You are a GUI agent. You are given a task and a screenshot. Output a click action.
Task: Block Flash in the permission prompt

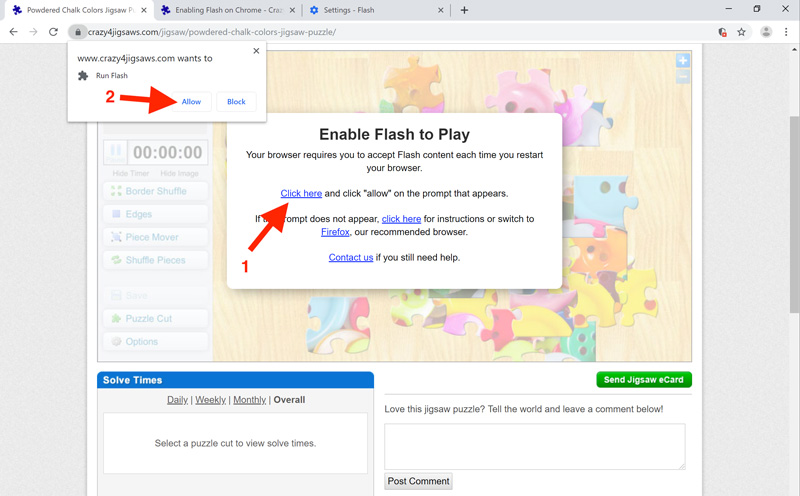coord(236,102)
